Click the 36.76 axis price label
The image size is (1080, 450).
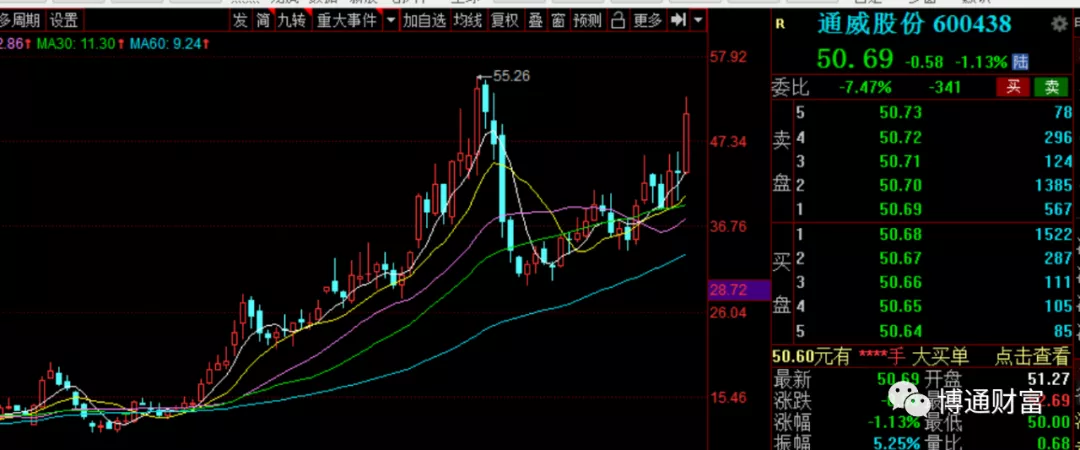pyautogui.click(x=728, y=227)
